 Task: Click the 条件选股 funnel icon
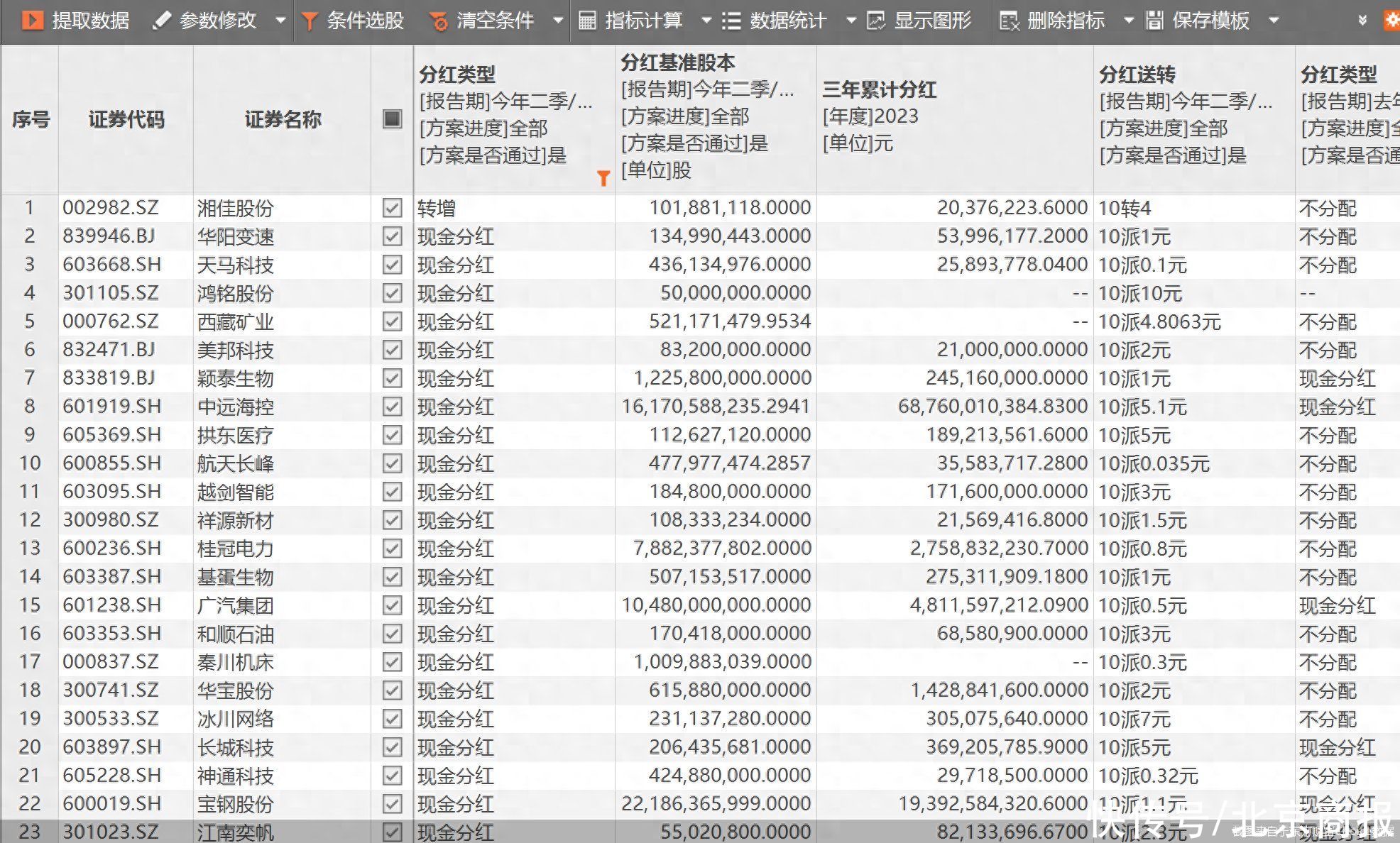(x=309, y=21)
